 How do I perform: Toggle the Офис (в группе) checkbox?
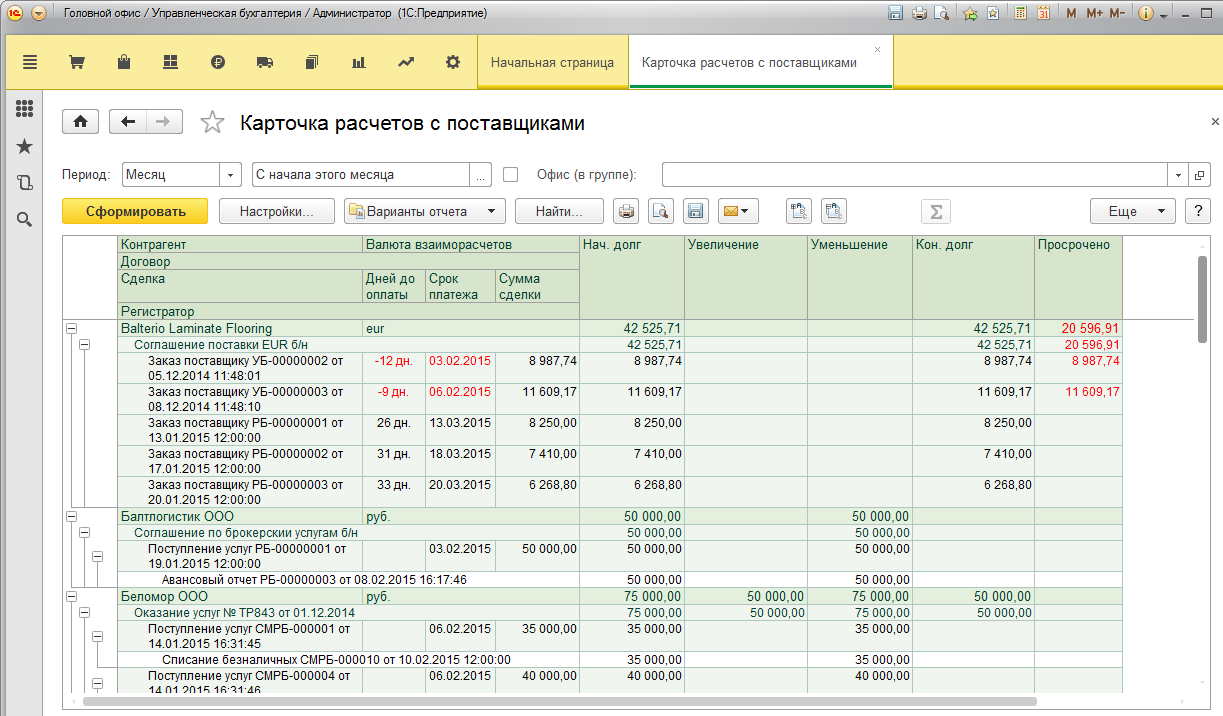pos(511,174)
